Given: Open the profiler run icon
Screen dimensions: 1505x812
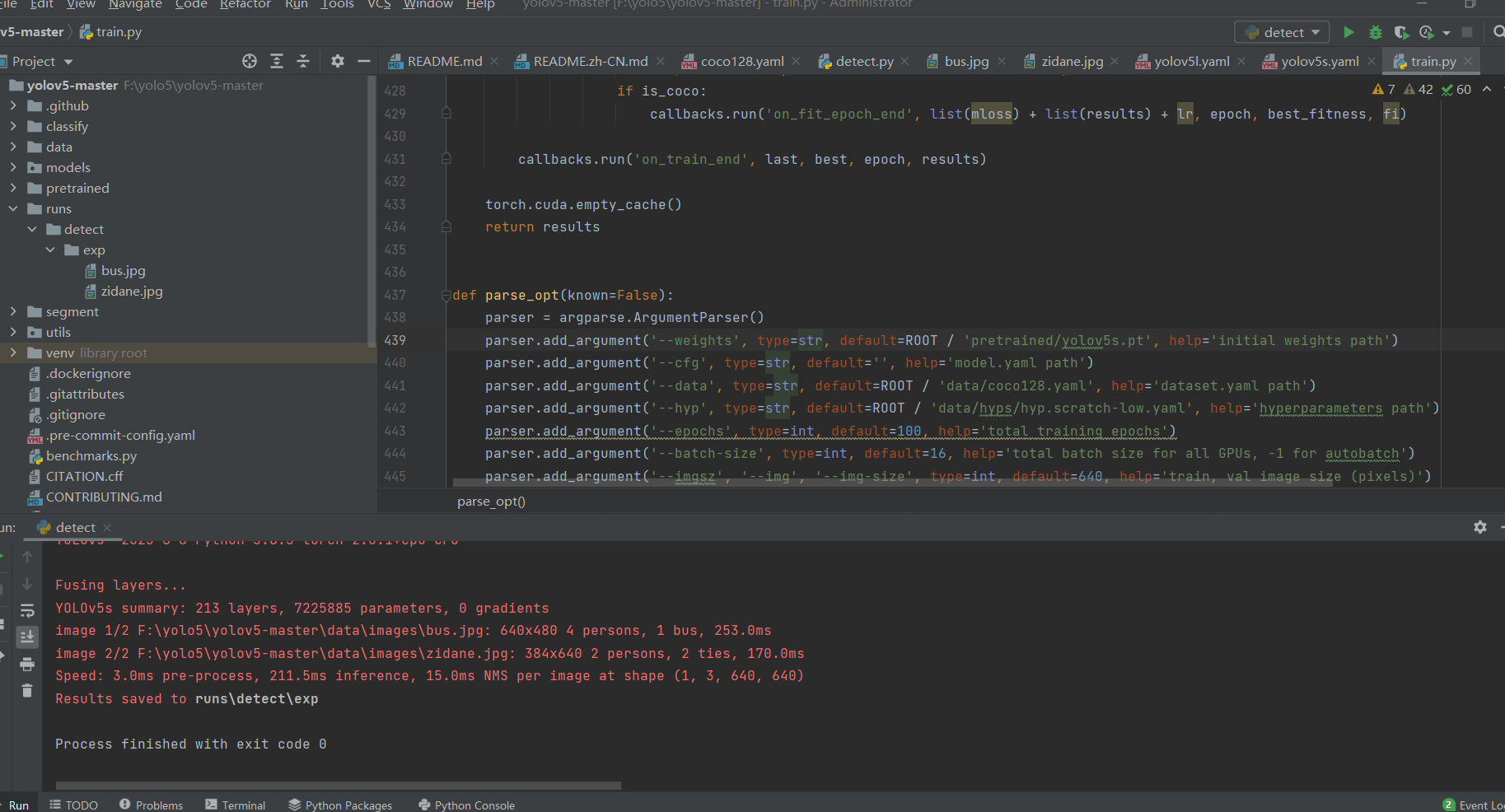Looking at the screenshot, I should pos(1428,32).
